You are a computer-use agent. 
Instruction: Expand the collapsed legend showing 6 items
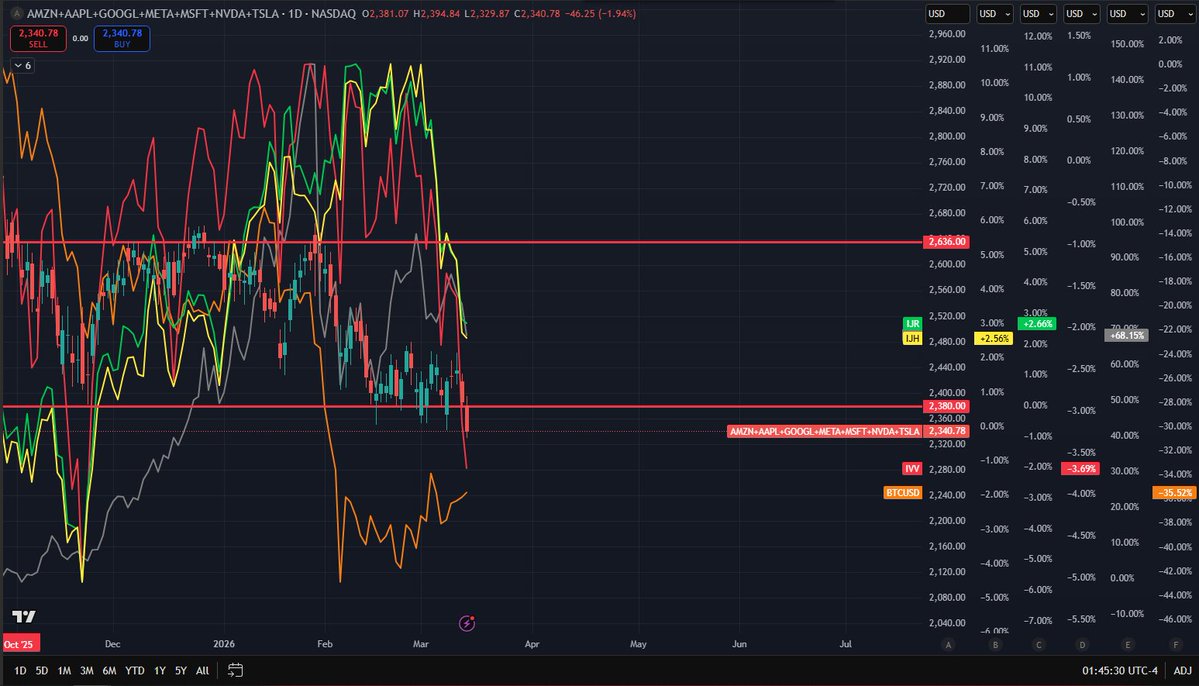point(22,66)
